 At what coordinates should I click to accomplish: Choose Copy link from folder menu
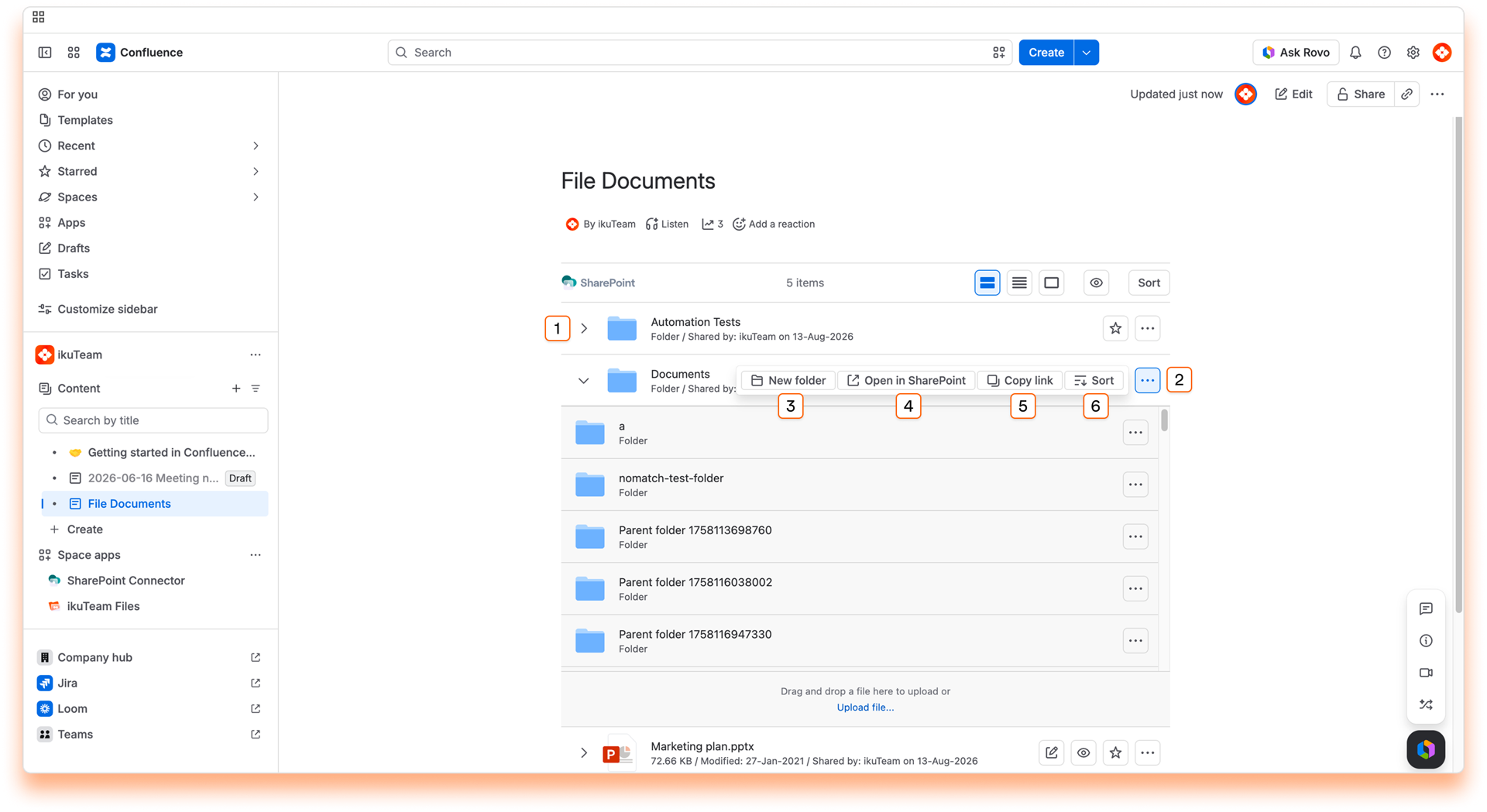click(x=1020, y=380)
